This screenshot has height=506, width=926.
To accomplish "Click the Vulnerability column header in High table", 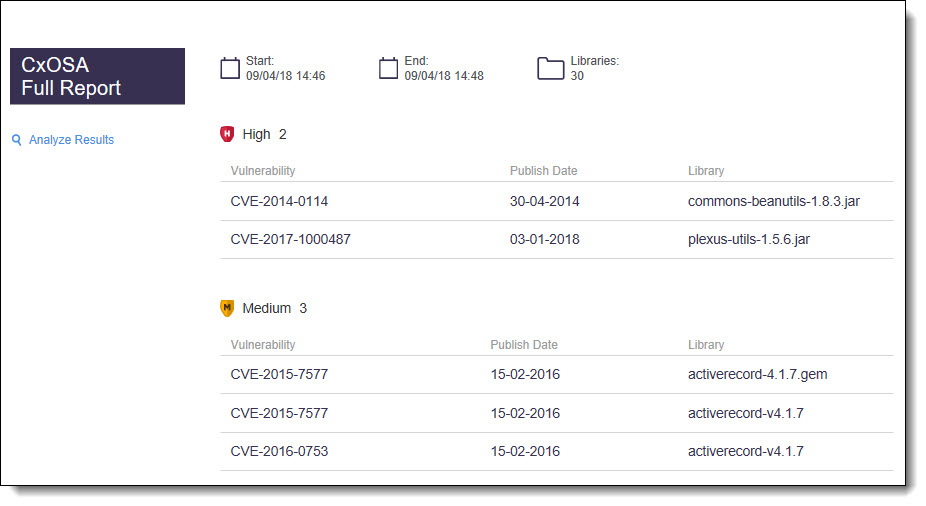I will coord(263,171).
